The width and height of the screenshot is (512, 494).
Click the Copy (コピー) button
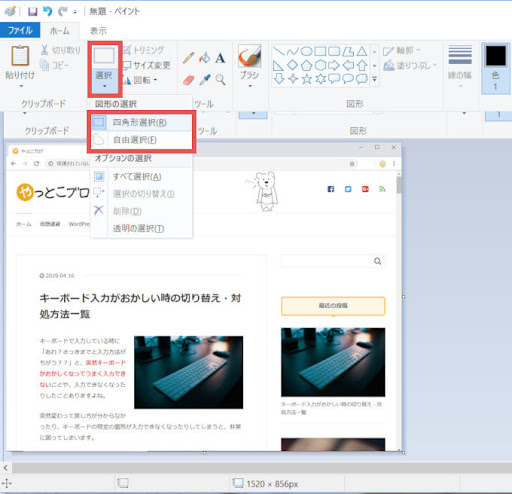54,65
